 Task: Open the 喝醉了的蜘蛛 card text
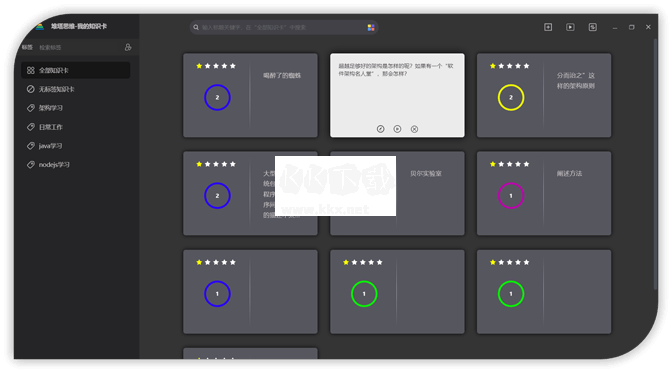click(282, 75)
